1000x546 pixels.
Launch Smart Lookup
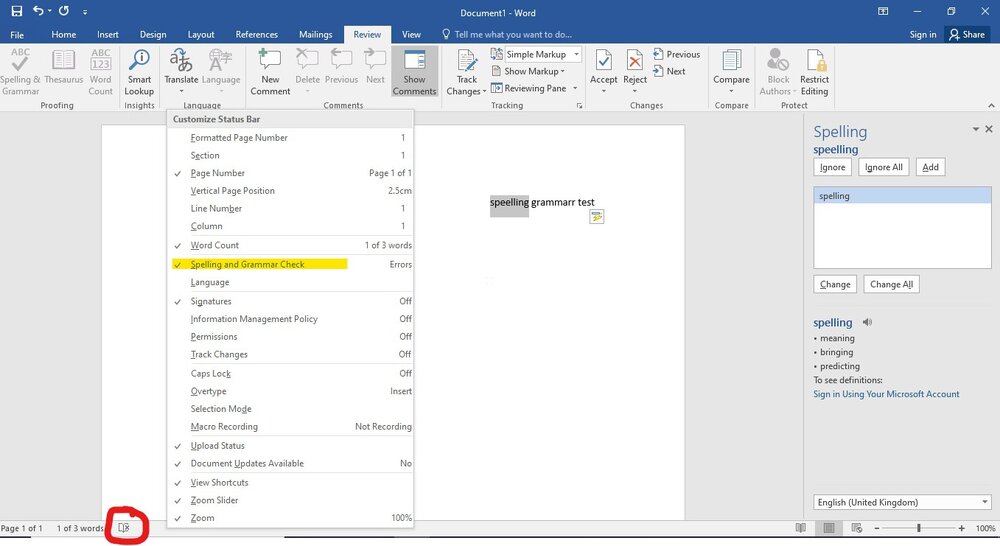pos(139,73)
